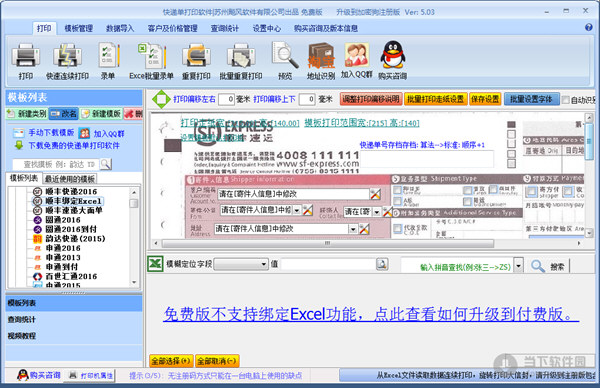Open the 客户及价格管理 tab
The width and height of the screenshot is (600, 388).
coord(173,28)
